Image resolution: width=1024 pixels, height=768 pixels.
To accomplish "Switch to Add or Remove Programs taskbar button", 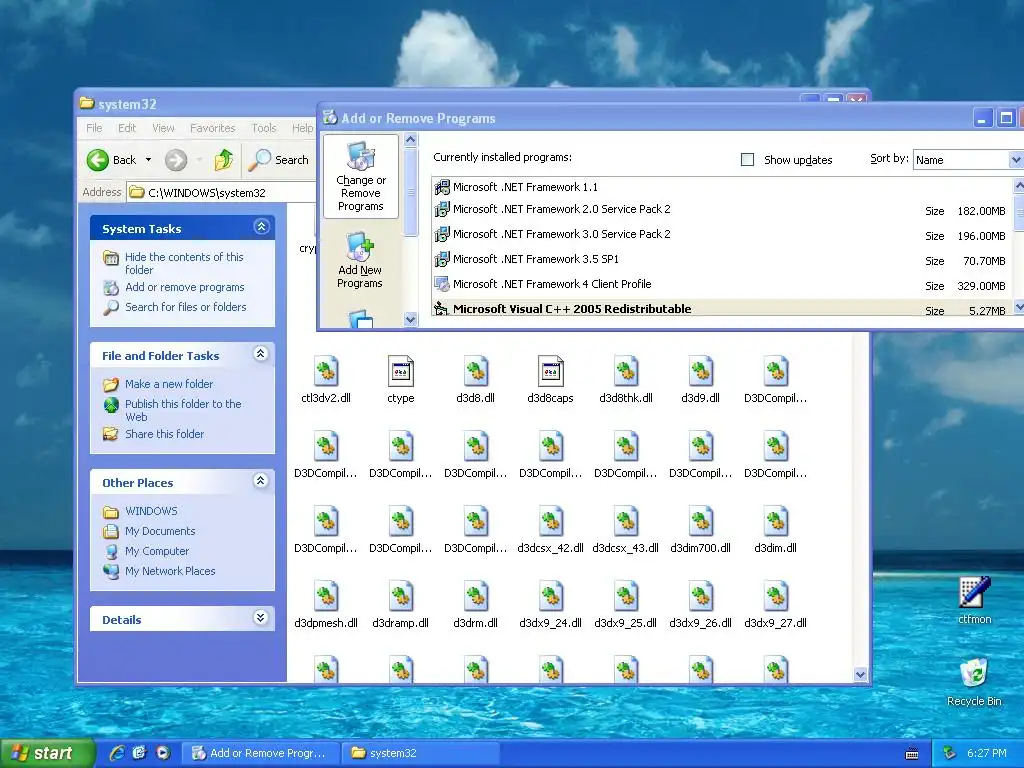I will coord(260,753).
